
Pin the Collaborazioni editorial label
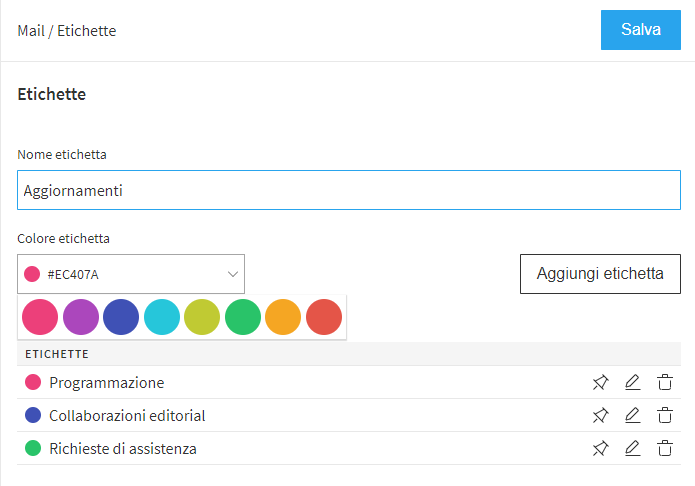pyautogui.click(x=600, y=415)
